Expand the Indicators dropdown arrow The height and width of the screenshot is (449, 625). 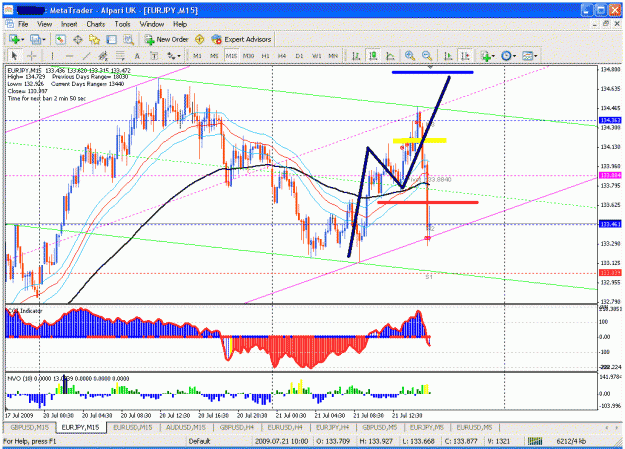[x=493, y=56]
